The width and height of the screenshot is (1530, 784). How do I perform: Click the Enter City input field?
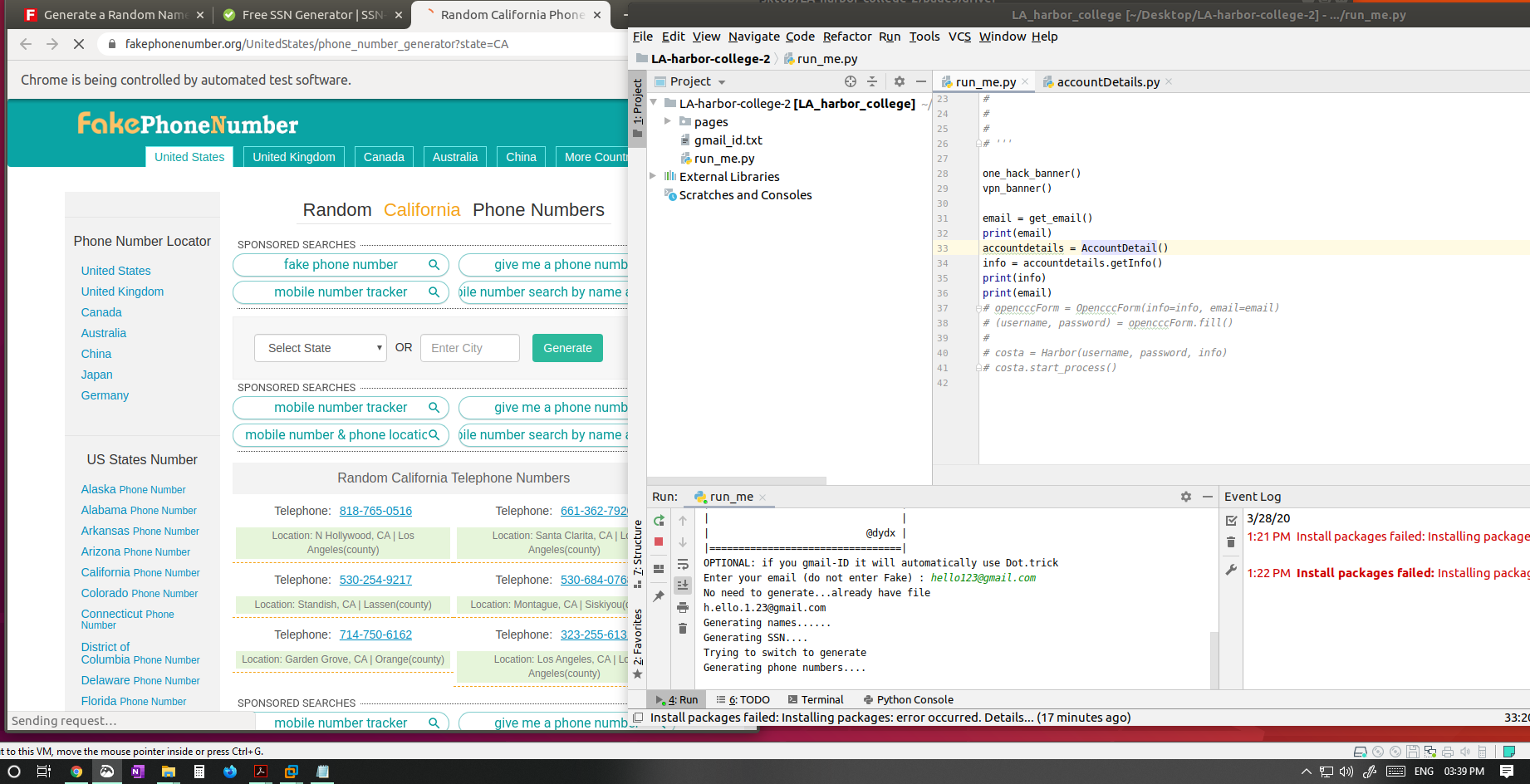tap(470, 348)
